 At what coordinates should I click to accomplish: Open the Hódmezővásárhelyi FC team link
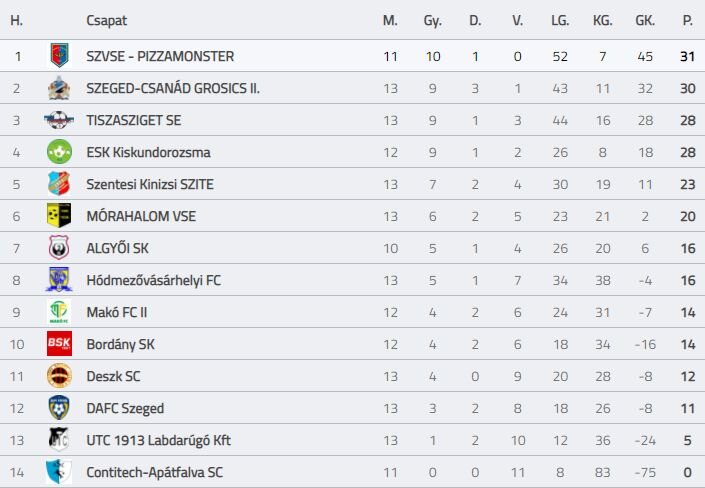coord(154,280)
